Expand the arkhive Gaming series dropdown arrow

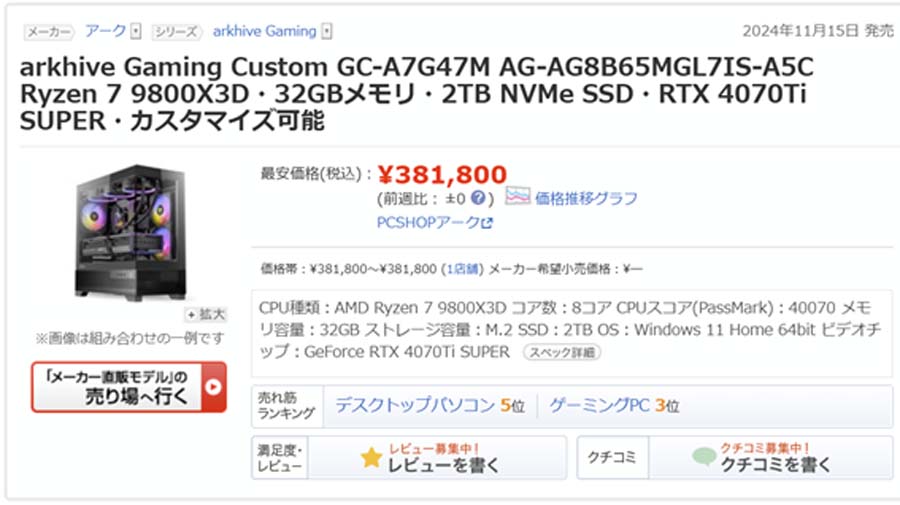click(x=327, y=31)
